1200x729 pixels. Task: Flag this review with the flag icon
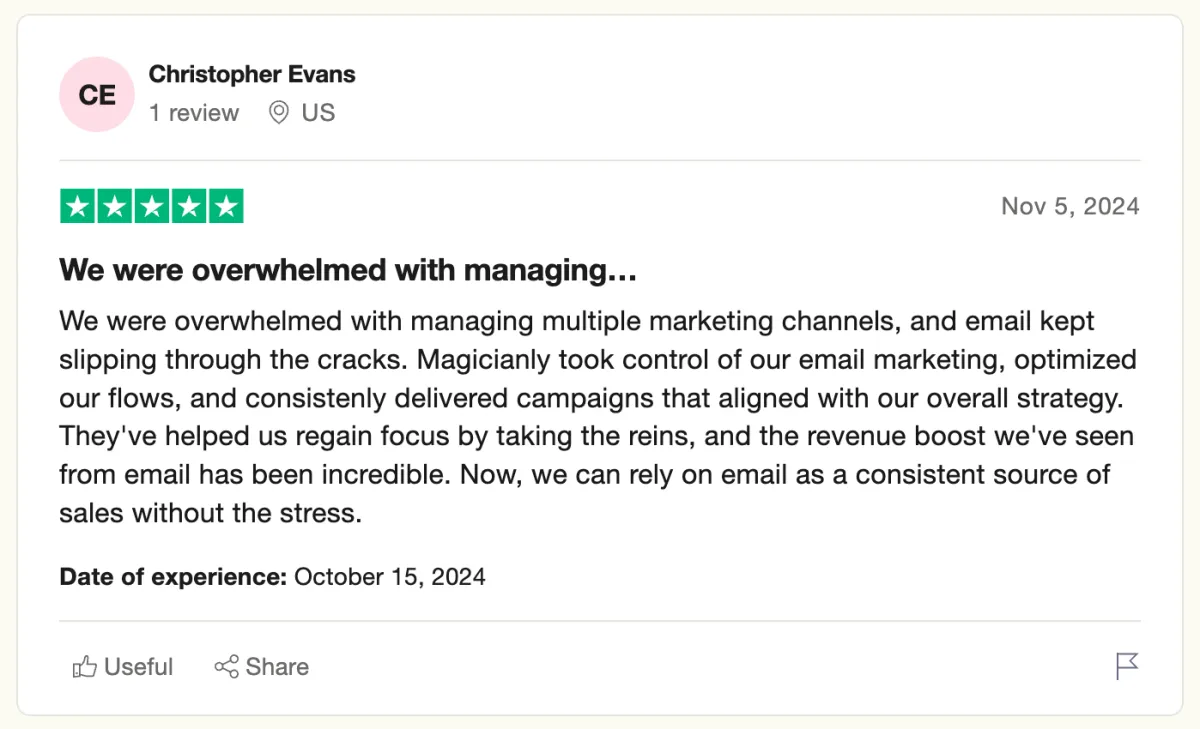[1127, 666]
